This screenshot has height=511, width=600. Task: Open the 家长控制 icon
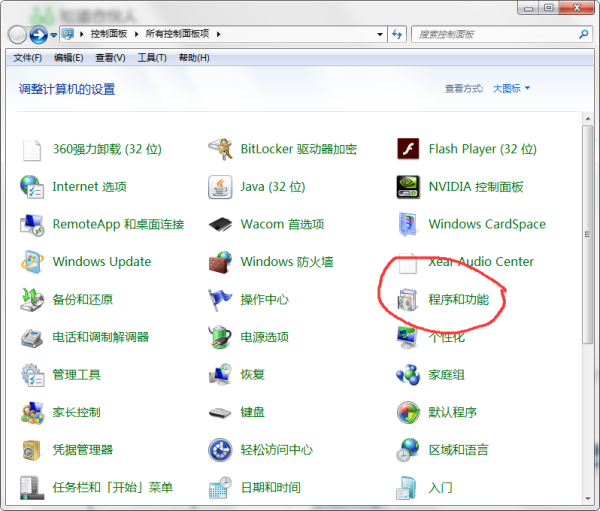pos(32,413)
